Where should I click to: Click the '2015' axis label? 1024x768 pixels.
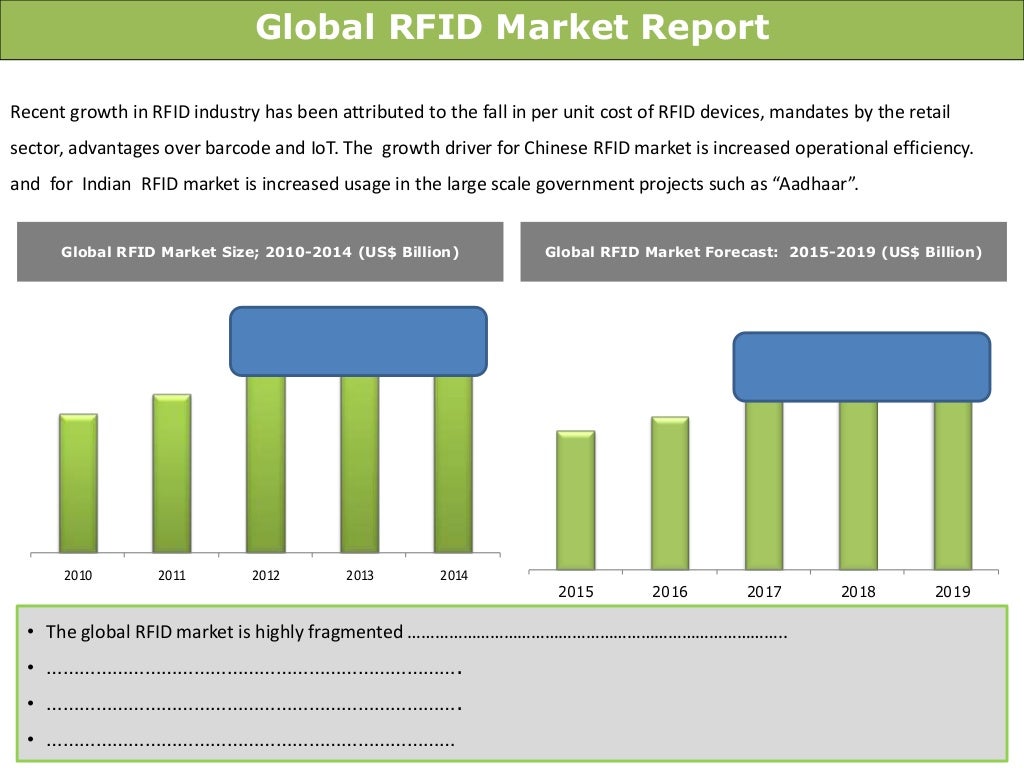pos(576,592)
